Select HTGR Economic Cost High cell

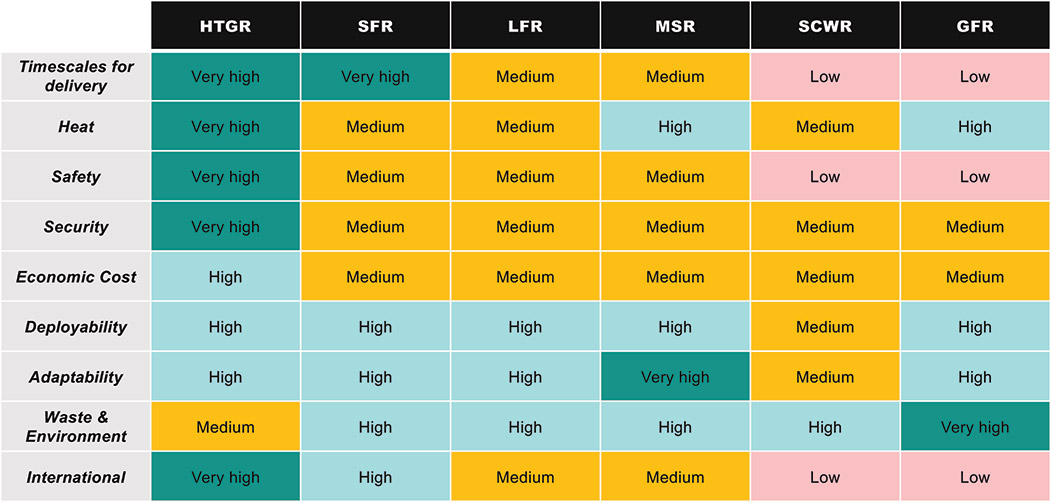225,277
